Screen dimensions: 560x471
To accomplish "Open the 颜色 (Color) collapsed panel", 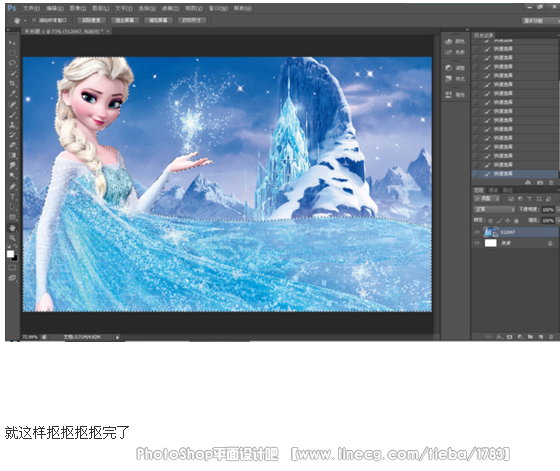I will [455, 41].
